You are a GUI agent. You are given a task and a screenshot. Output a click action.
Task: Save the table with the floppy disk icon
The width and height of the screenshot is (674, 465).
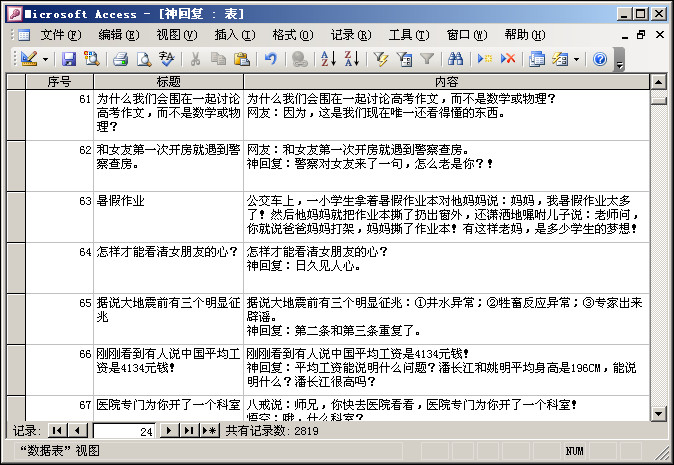(69, 59)
